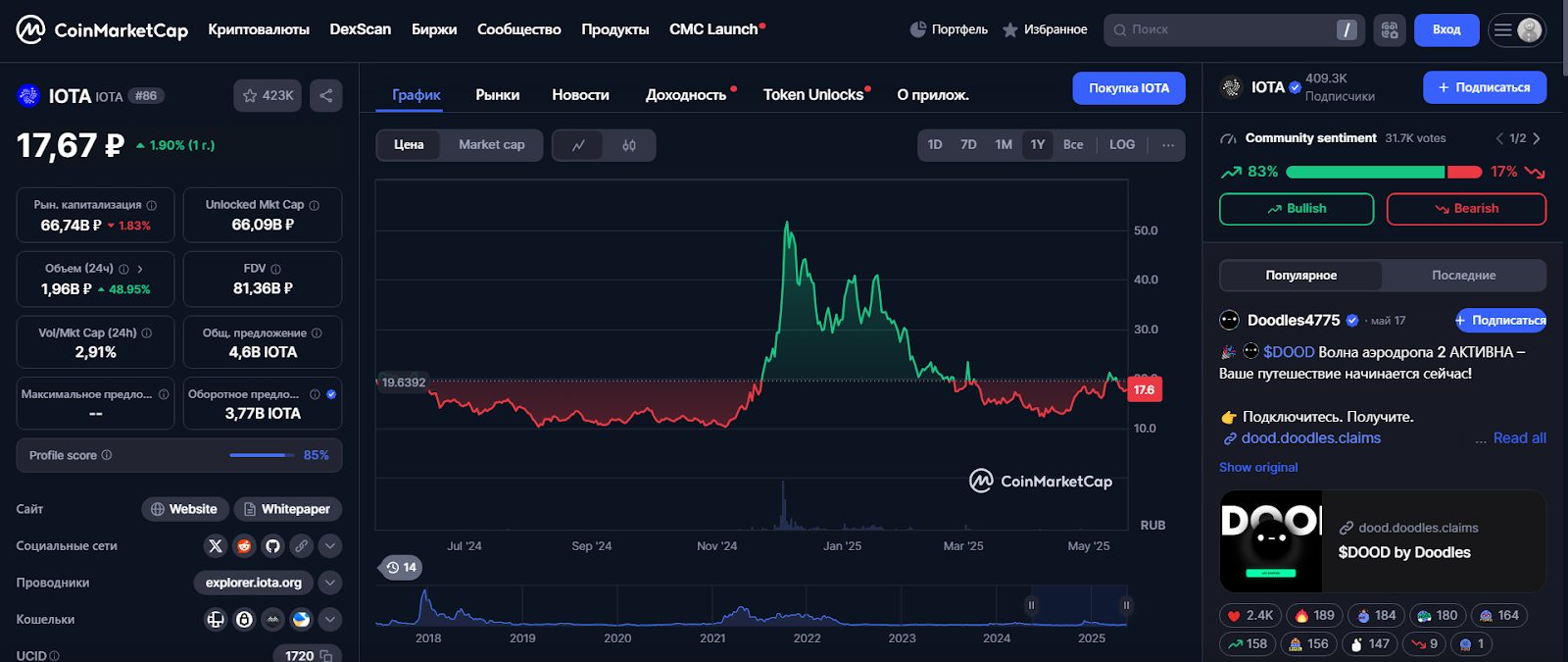This screenshot has width=1568, height=662.
Task: Set chart range to 1M
Action: [x=1004, y=145]
